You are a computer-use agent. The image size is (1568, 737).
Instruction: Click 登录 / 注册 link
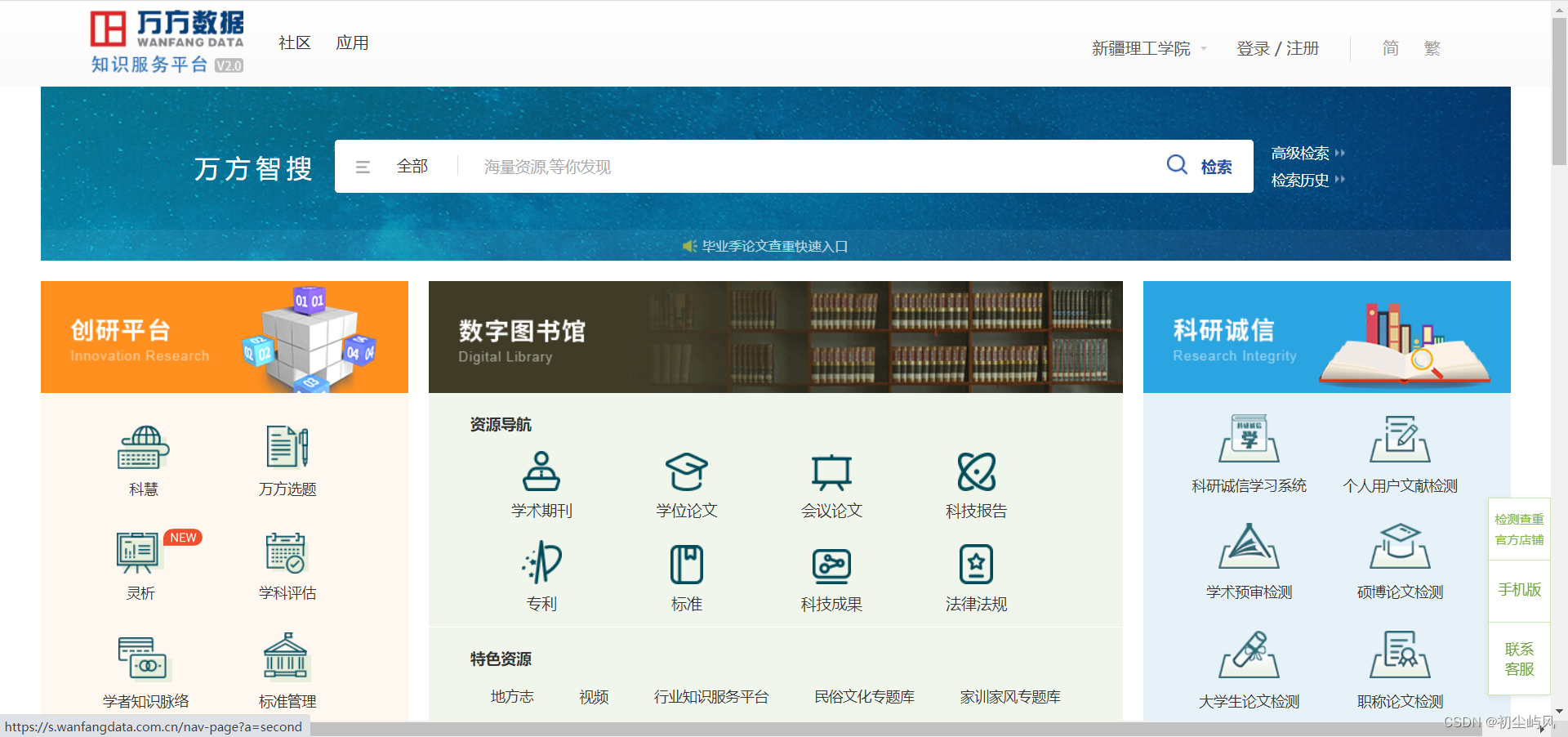click(1278, 48)
